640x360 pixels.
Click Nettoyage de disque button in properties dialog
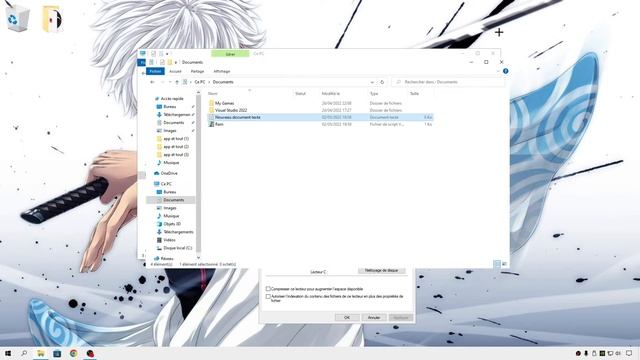tap(382, 271)
